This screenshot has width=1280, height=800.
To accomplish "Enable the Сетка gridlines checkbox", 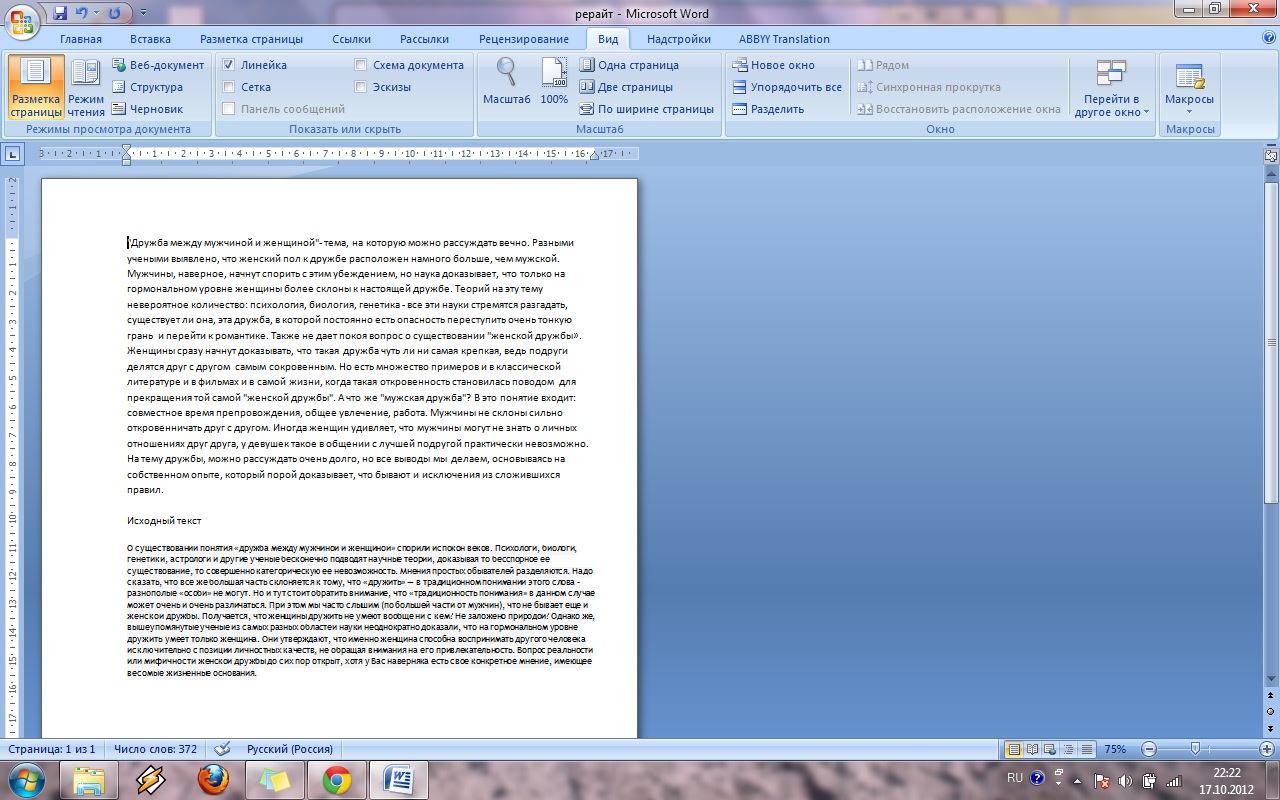I will pos(229,87).
